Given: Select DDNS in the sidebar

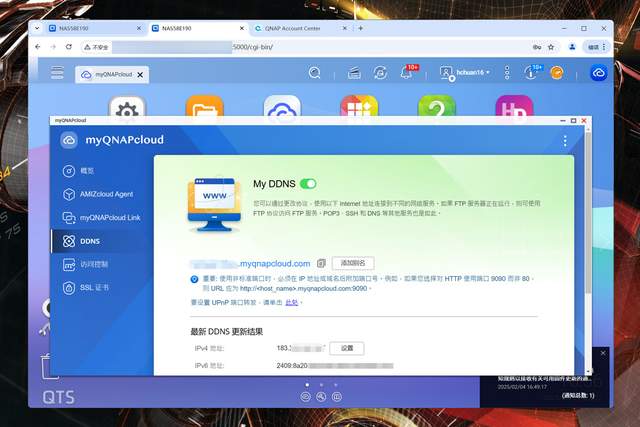Looking at the screenshot, I should [101, 241].
